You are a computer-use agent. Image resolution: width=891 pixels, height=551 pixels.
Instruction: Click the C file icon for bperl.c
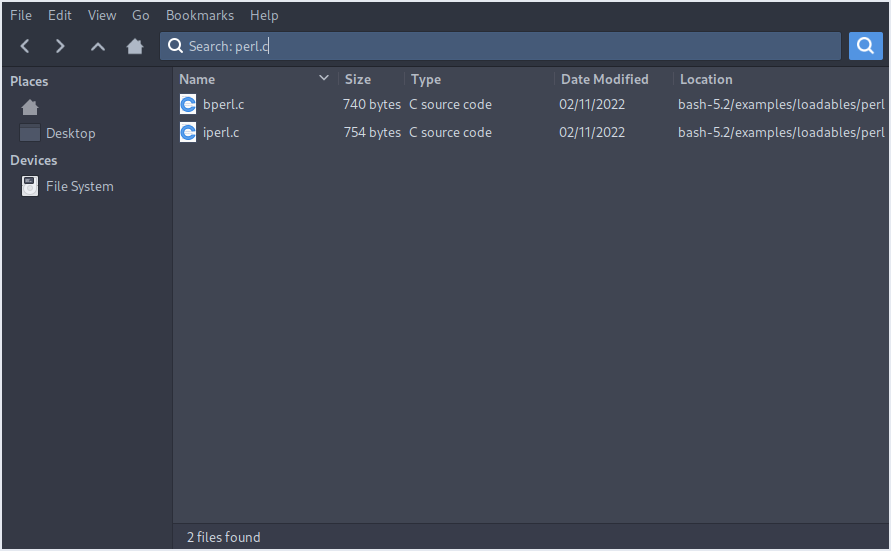[x=188, y=105]
